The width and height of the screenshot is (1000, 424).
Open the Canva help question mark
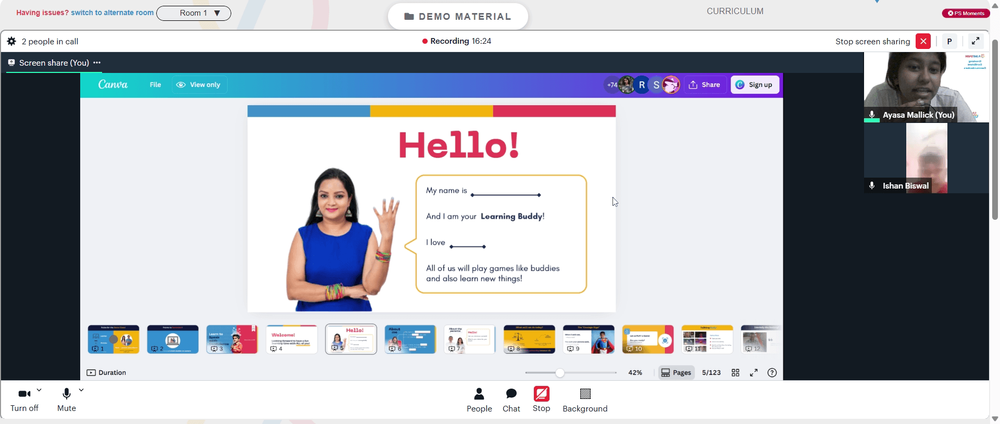(x=772, y=372)
